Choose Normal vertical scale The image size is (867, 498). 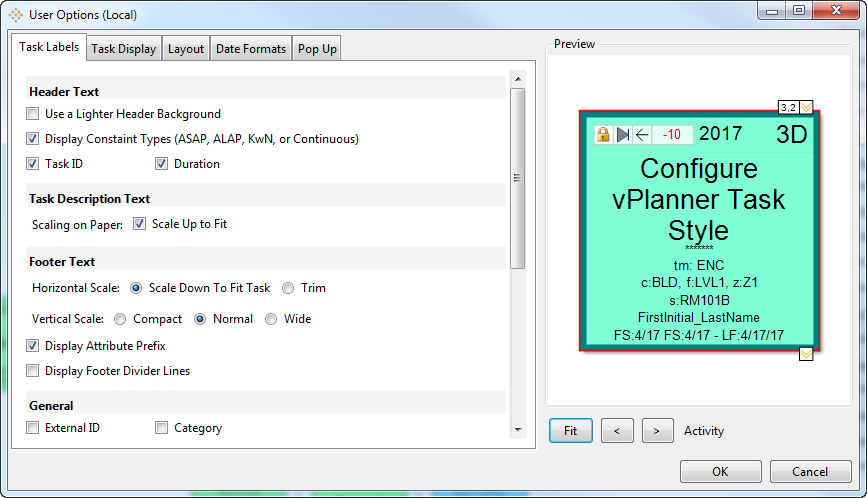(x=200, y=319)
